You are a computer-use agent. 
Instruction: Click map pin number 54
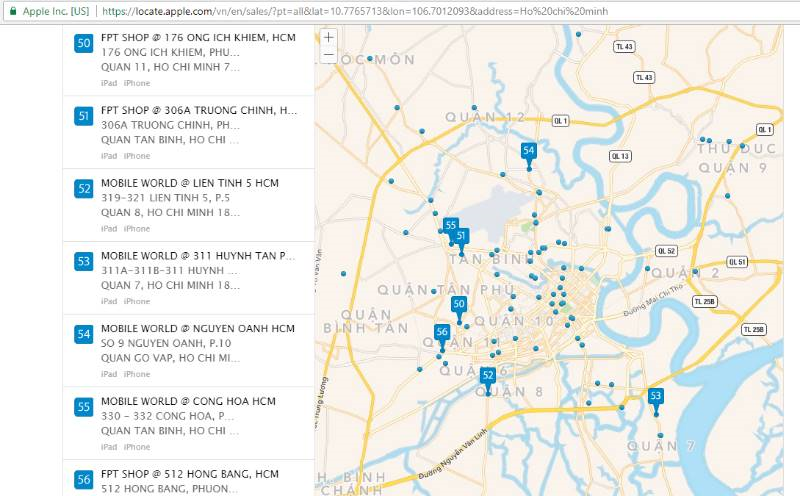point(529,151)
